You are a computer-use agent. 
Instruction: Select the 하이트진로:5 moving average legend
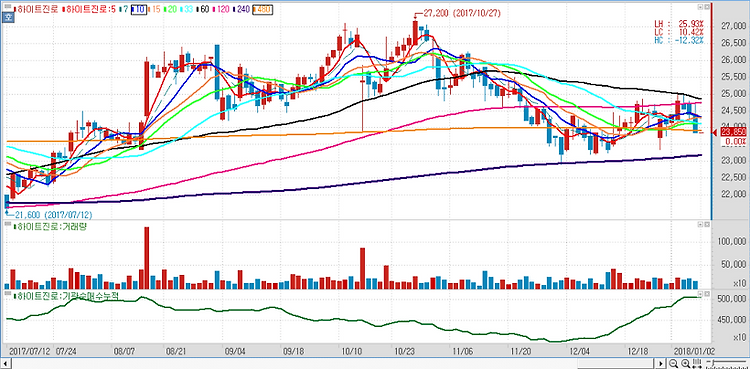(x=89, y=9)
